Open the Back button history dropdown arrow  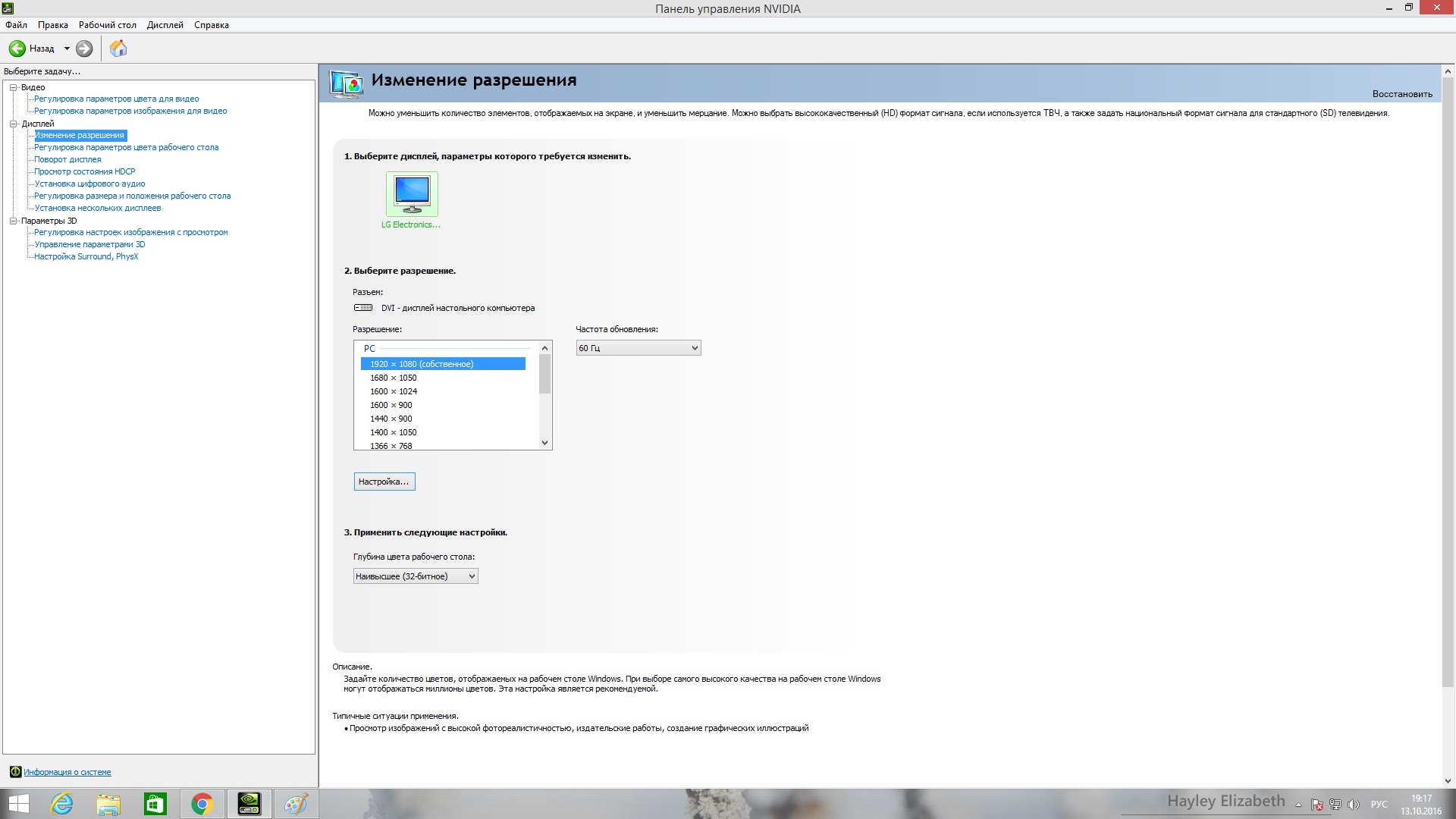coord(67,49)
